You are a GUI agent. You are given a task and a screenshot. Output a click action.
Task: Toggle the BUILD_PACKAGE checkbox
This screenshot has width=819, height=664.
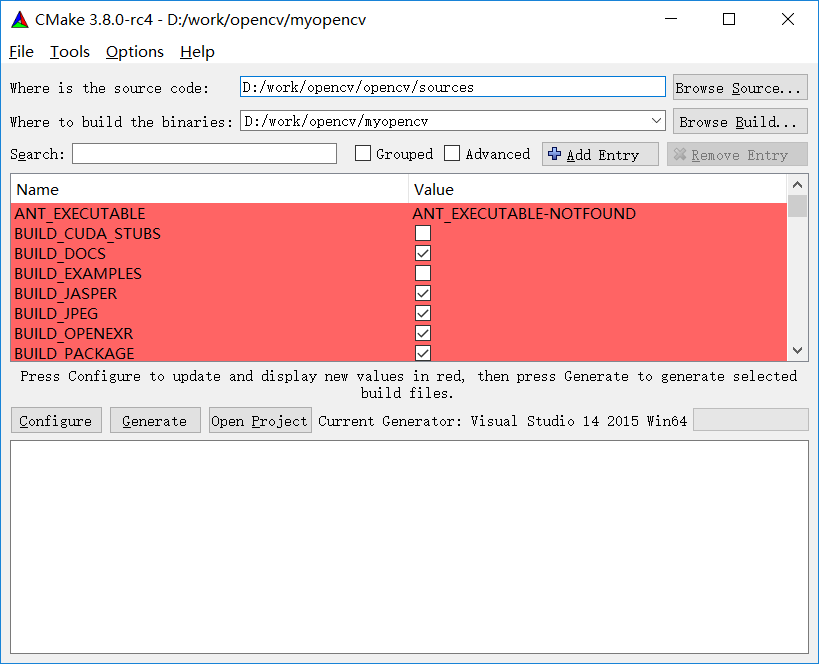[x=423, y=353]
